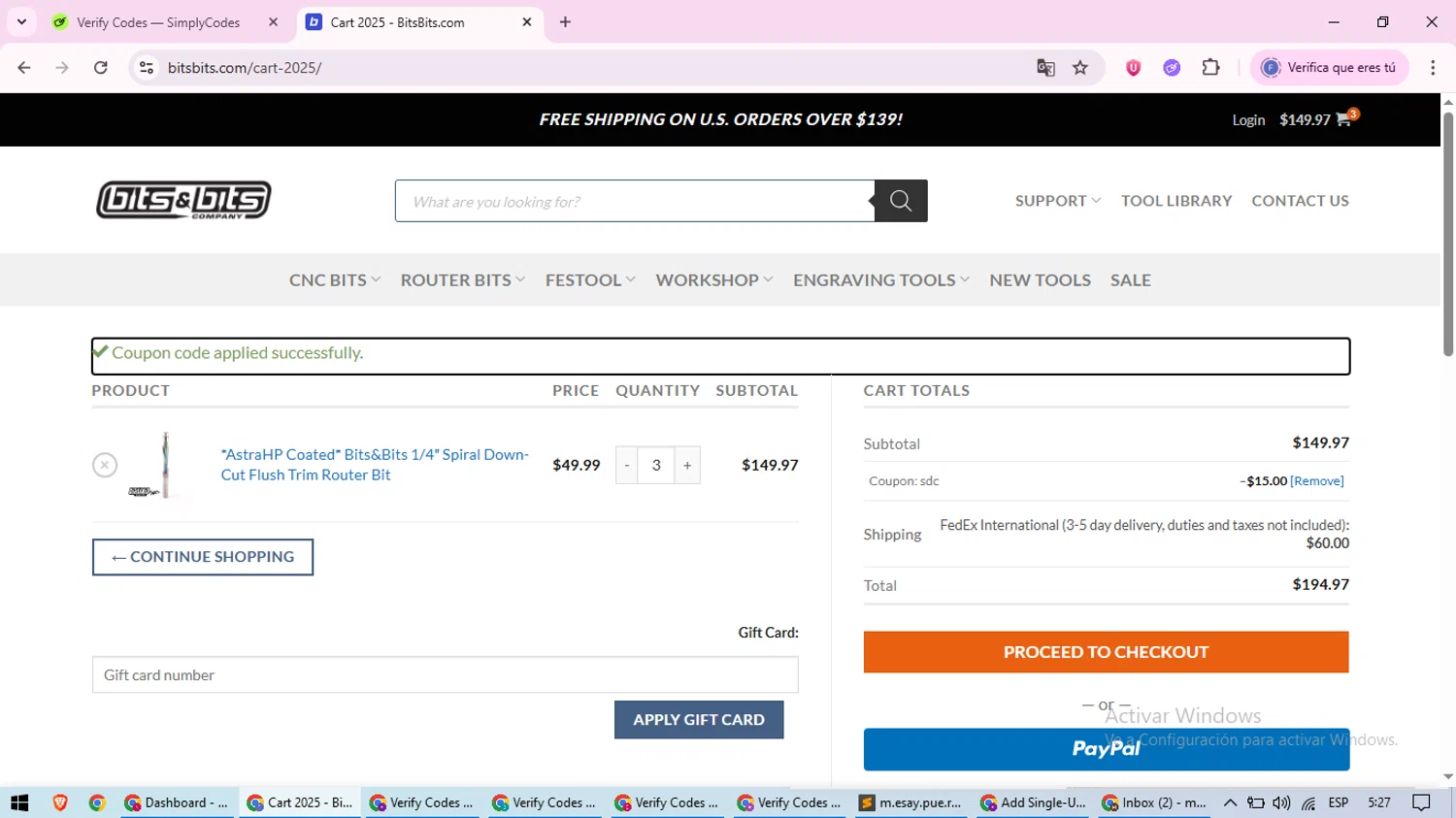Bookmark this page with star icon
1456x818 pixels.
coord(1080,68)
